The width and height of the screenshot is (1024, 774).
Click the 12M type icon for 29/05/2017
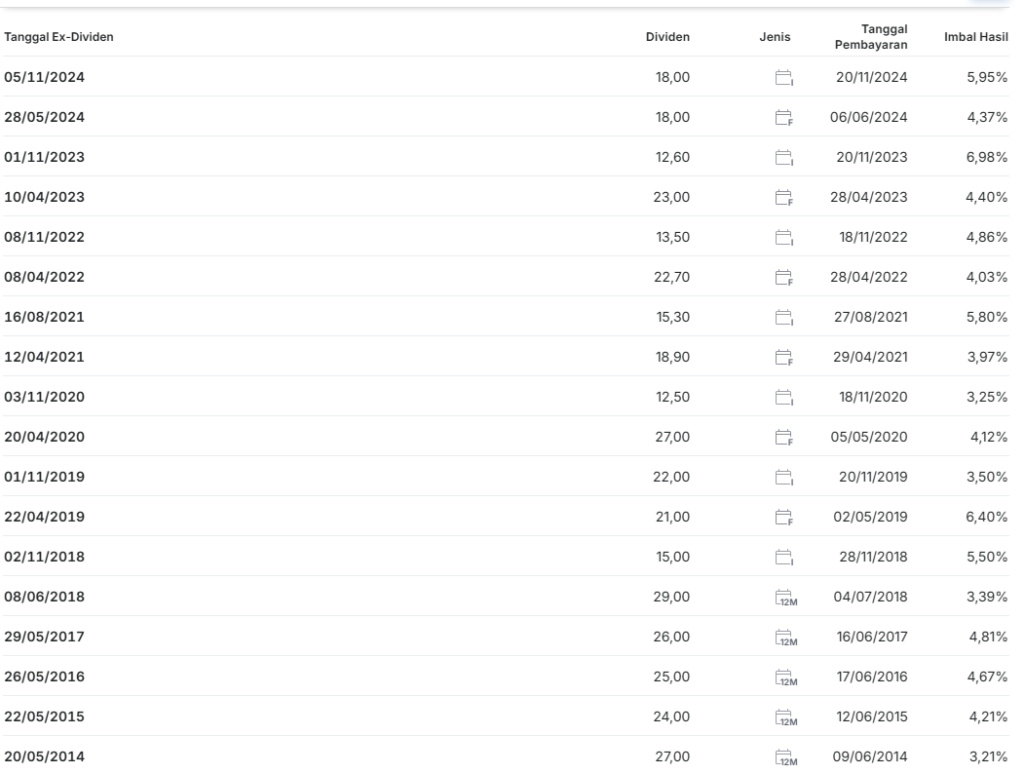pyautogui.click(x=786, y=637)
